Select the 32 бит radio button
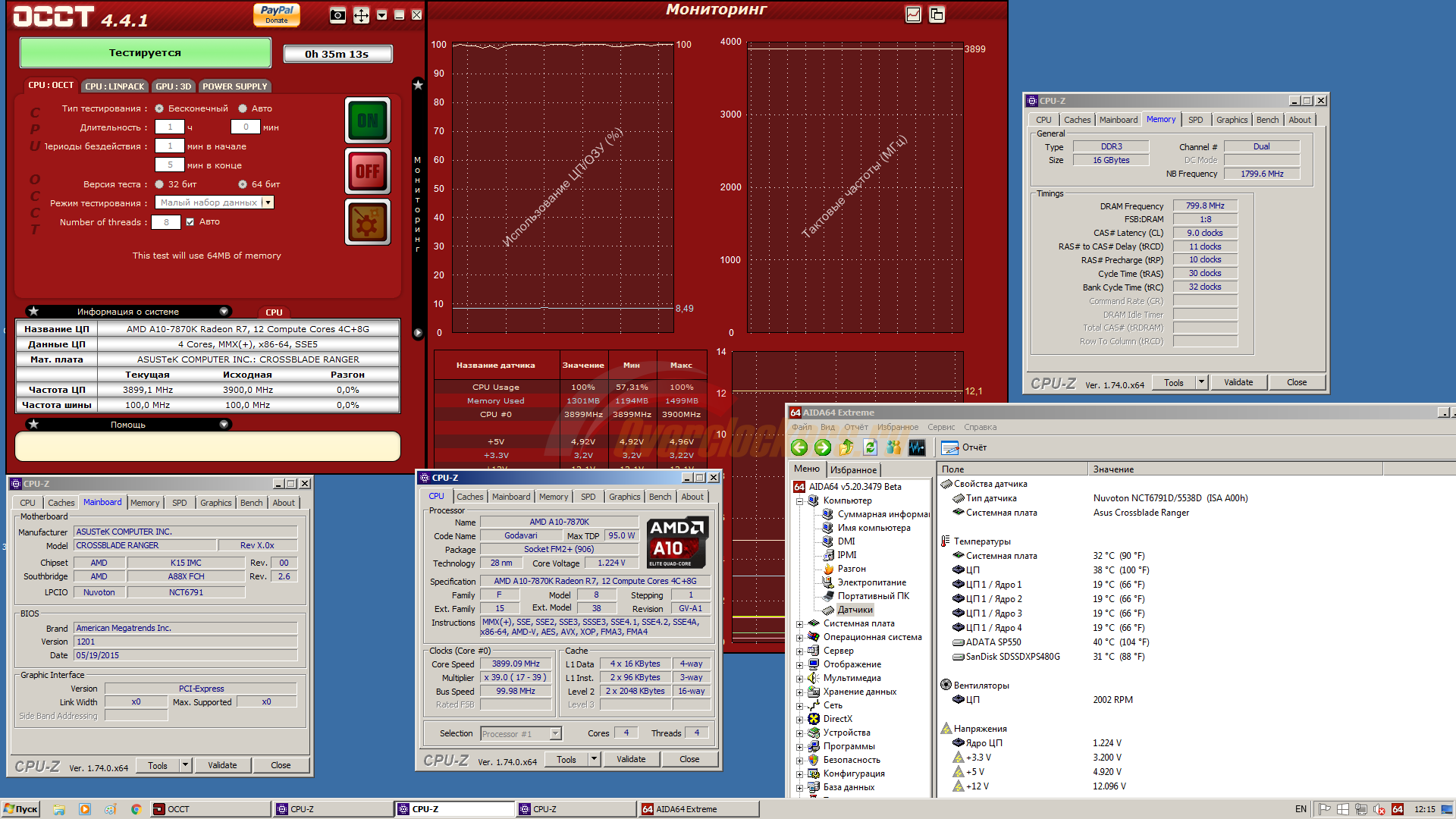Viewport: 1456px width, 819px height. point(159,184)
